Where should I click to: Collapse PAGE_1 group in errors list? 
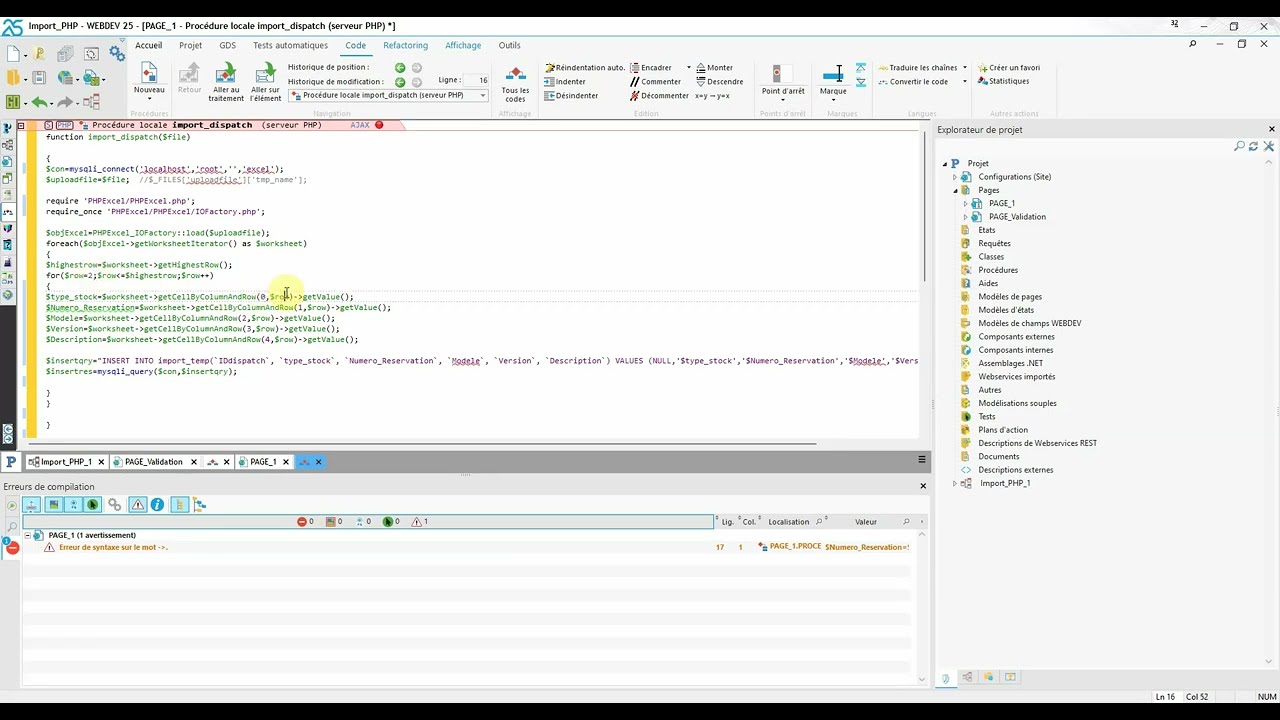27,536
